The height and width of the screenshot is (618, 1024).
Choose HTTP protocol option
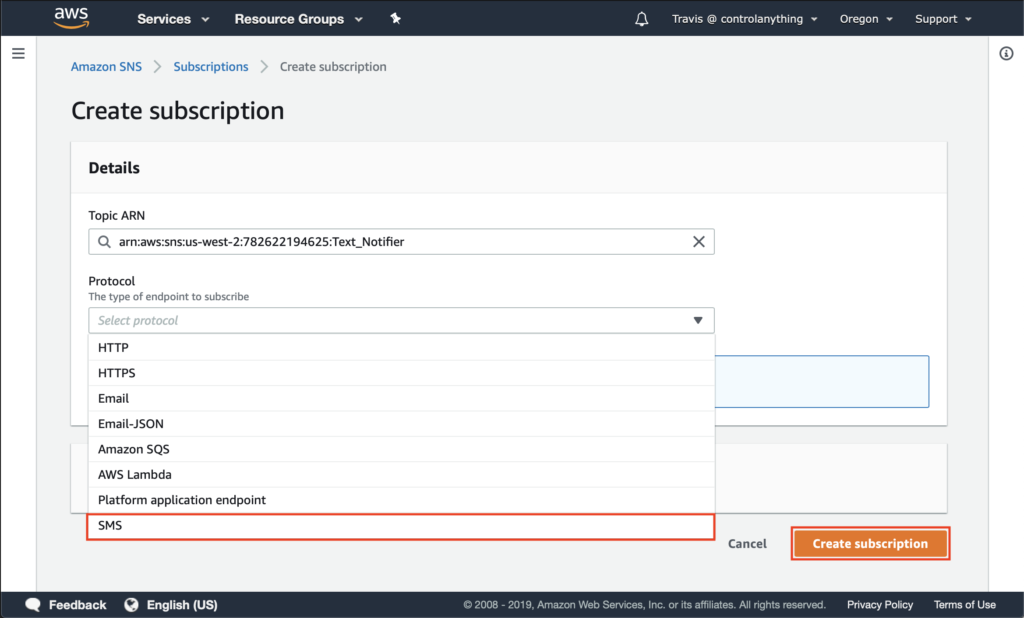click(401, 348)
